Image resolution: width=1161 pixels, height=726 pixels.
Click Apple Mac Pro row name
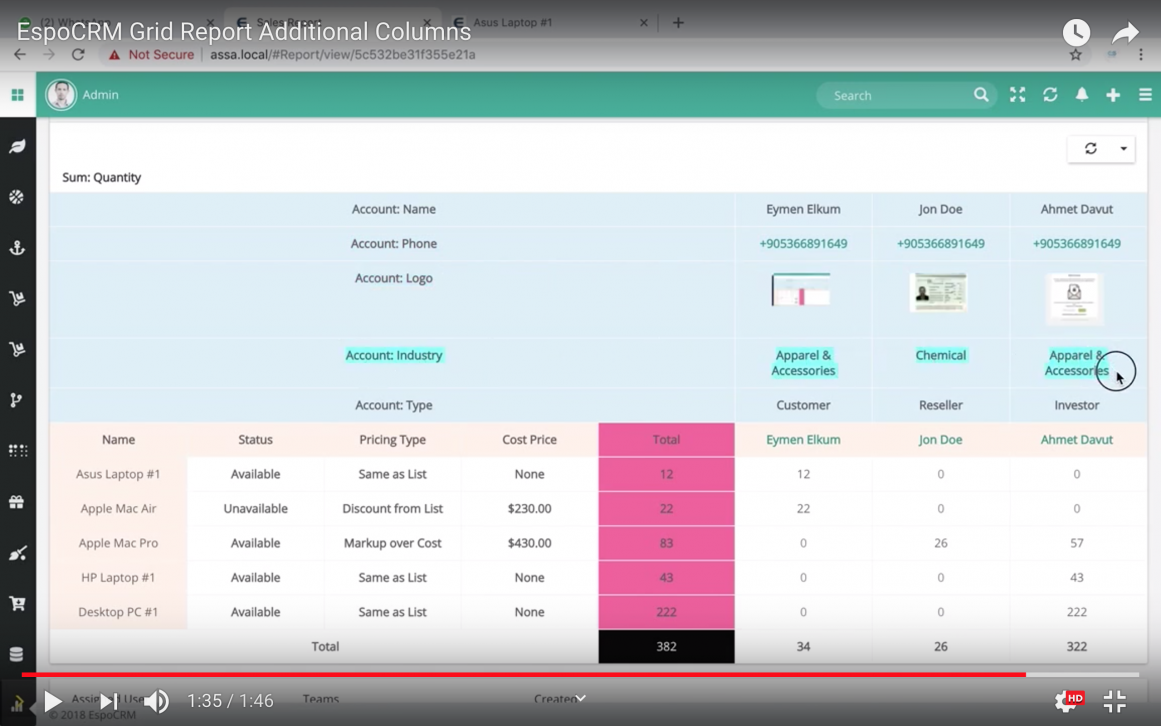tap(118, 543)
